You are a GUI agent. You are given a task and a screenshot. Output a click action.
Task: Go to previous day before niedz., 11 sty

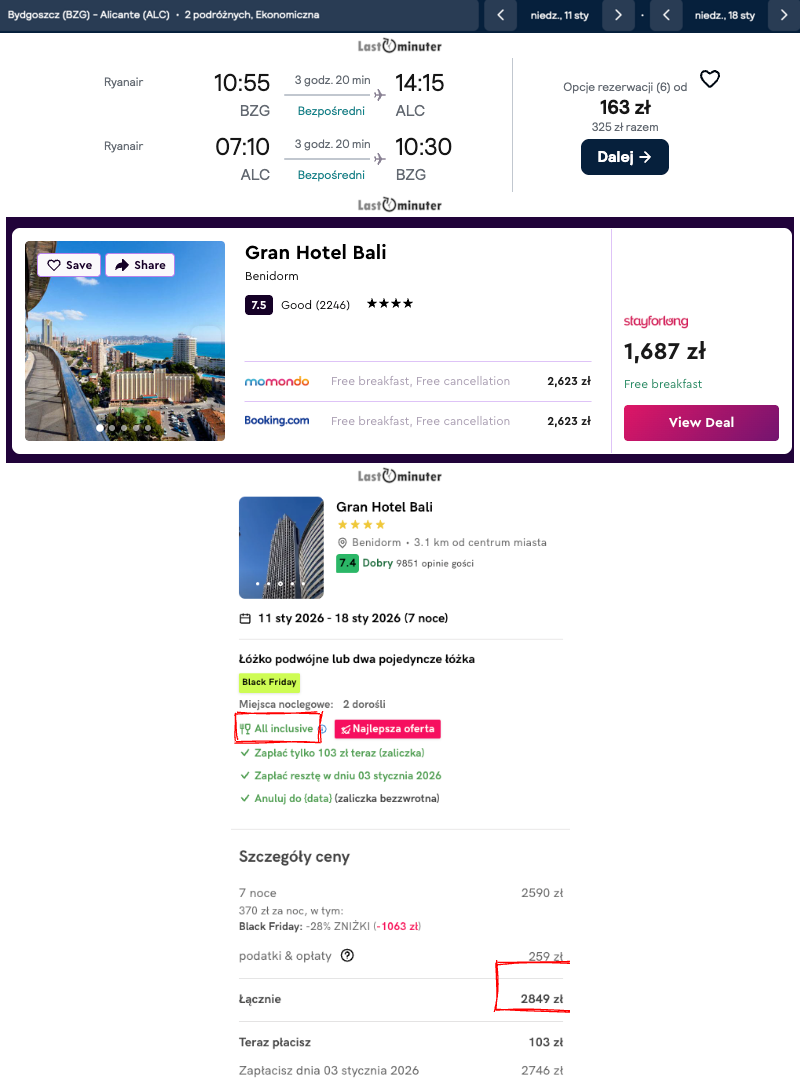(x=501, y=15)
